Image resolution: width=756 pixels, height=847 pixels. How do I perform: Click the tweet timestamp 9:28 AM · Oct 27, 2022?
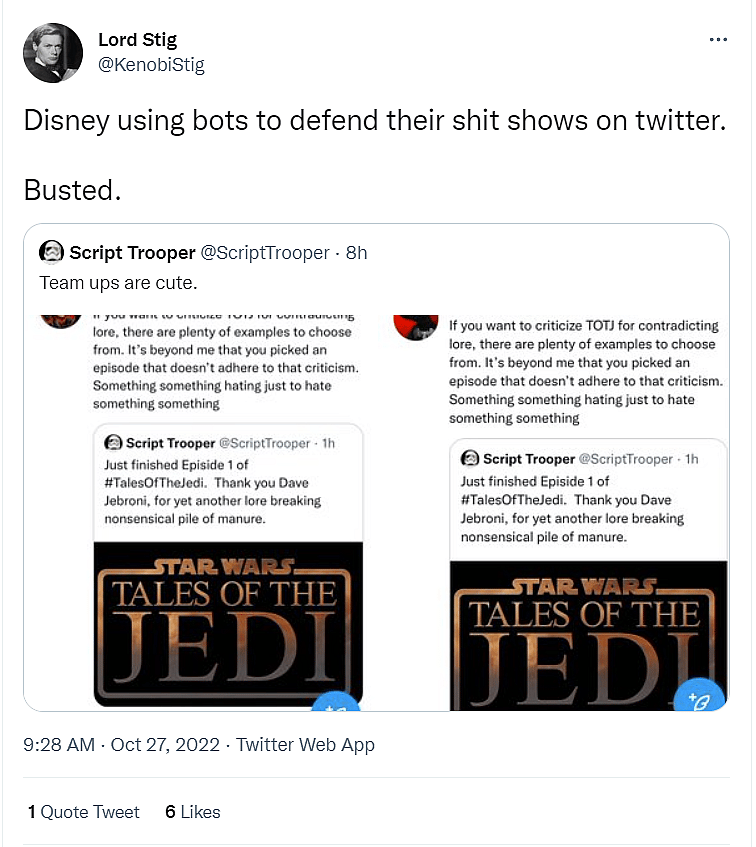[124, 744]
